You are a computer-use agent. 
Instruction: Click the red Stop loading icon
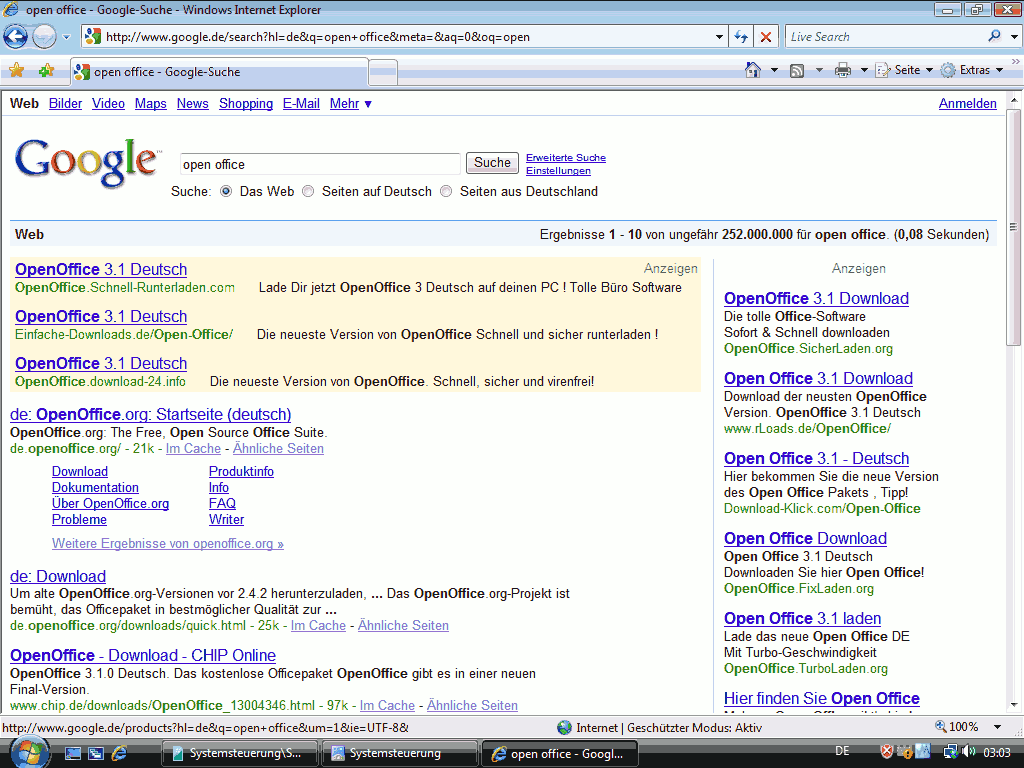click(766, 37)
